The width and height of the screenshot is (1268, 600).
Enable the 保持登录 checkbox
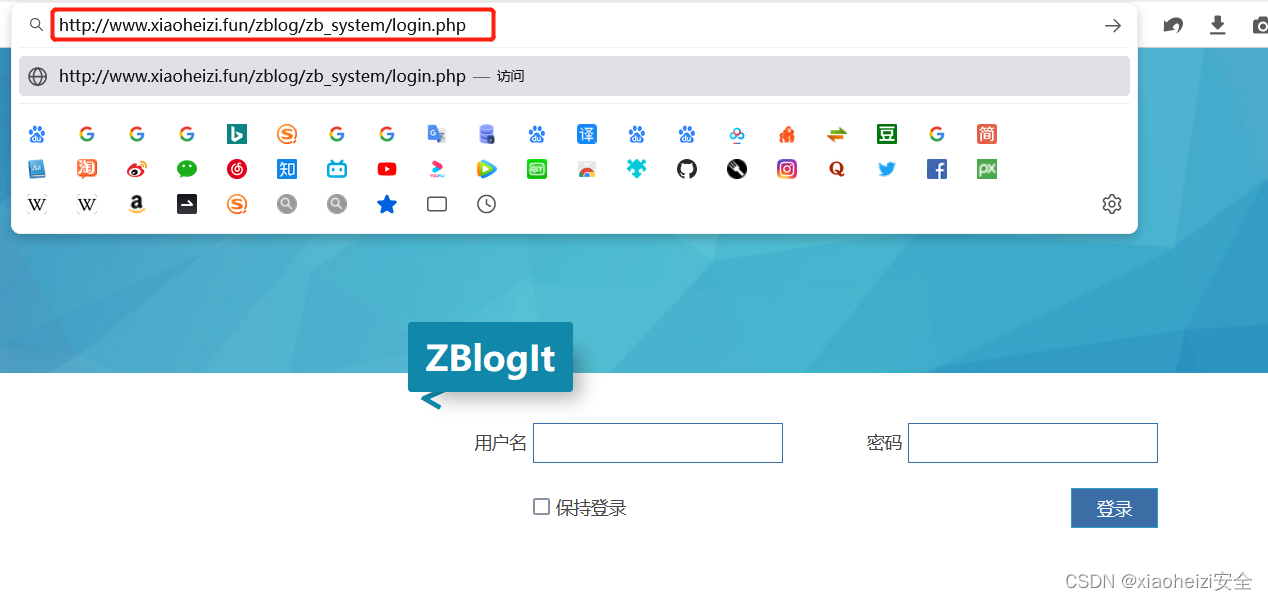pyautogui.click(x=541, y=507)
